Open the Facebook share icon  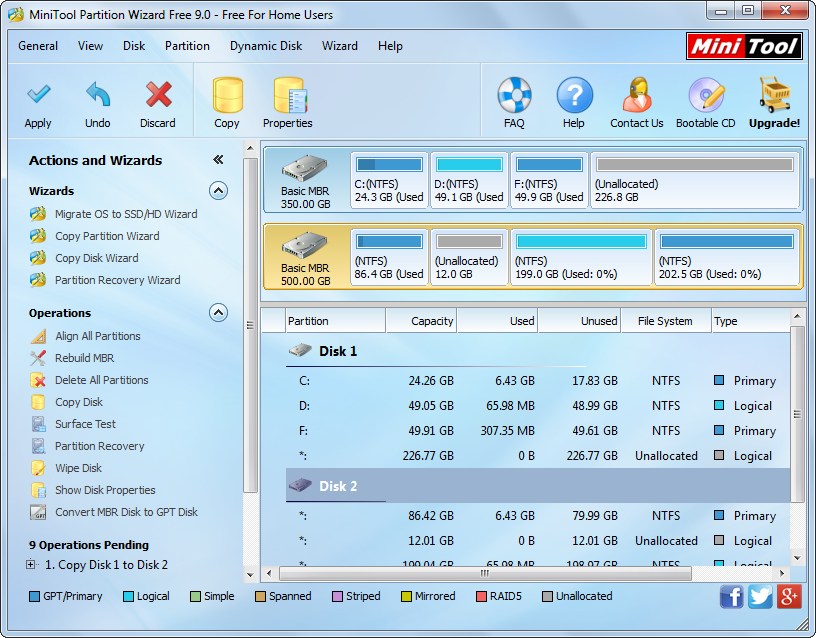click(x=732, y=596)
